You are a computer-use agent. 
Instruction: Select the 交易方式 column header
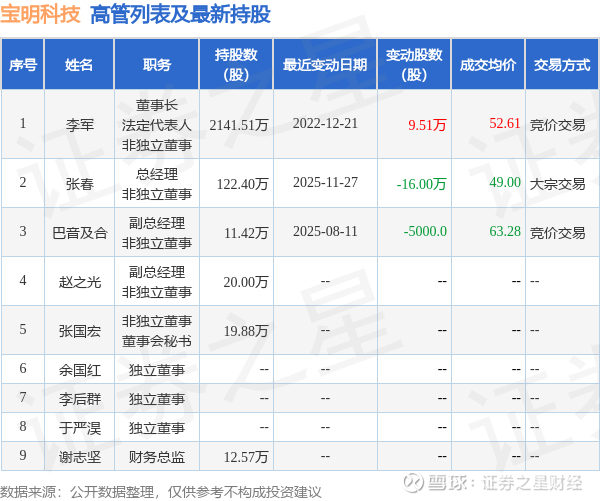[562, 64]
